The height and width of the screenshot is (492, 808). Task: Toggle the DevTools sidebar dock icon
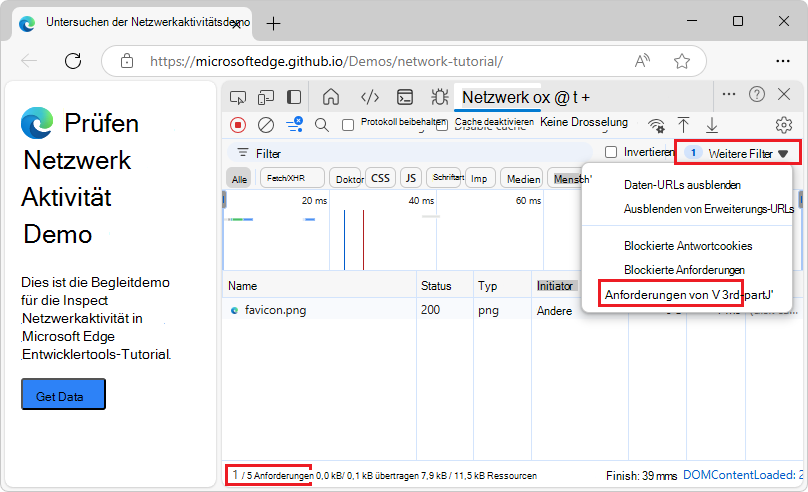click(294, 97)
